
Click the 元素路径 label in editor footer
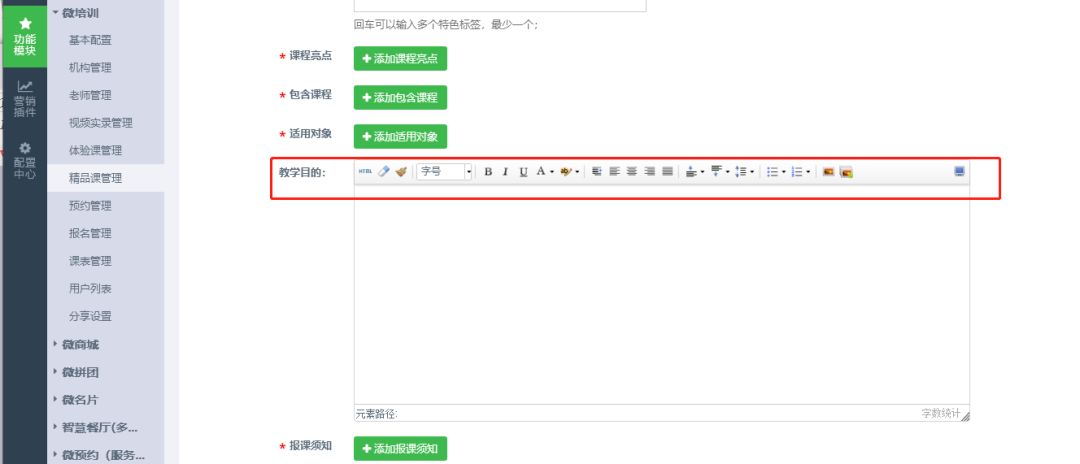click(x=377, y=414)
